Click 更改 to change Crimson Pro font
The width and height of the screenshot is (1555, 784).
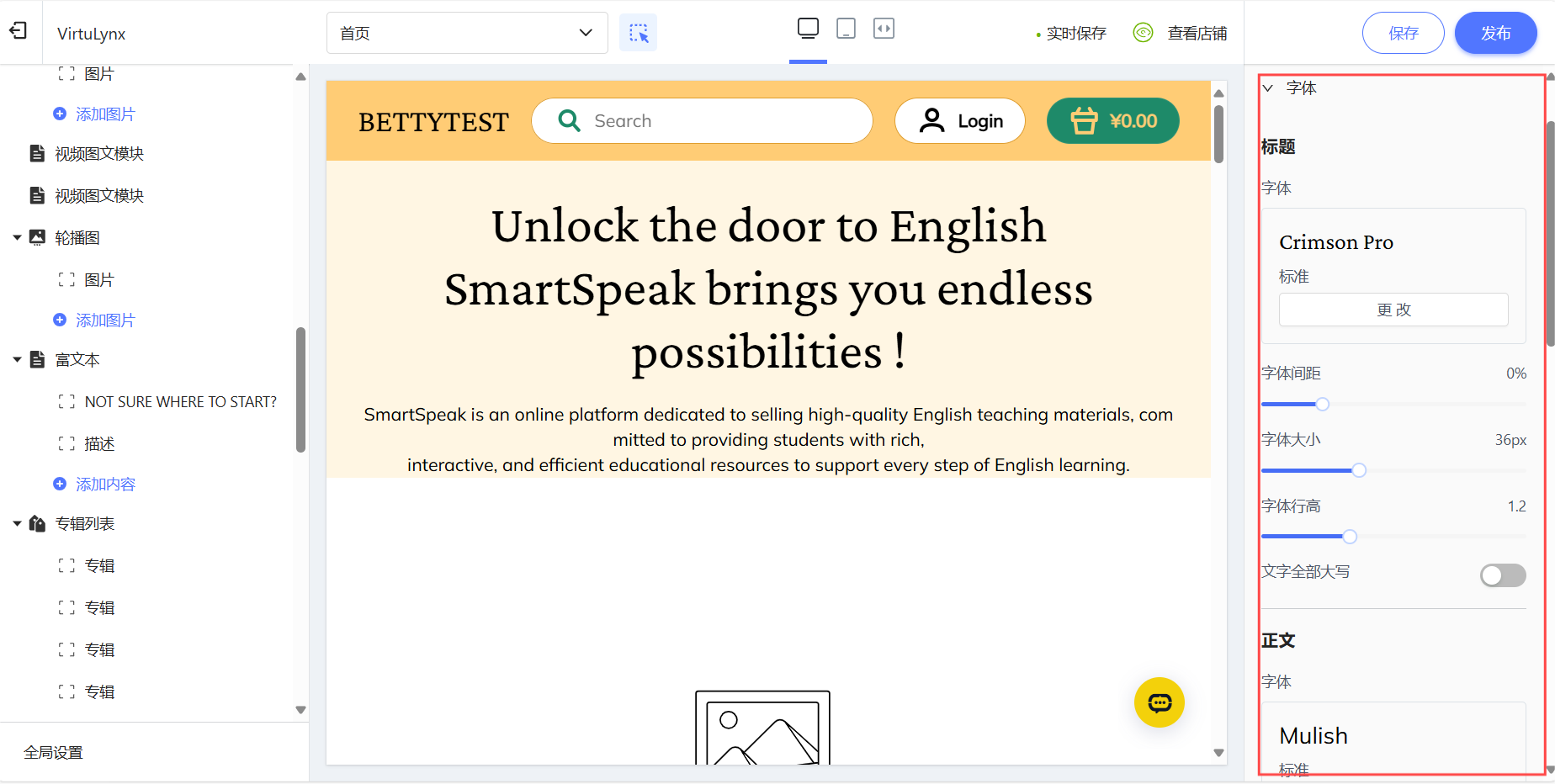point(1393,310)
